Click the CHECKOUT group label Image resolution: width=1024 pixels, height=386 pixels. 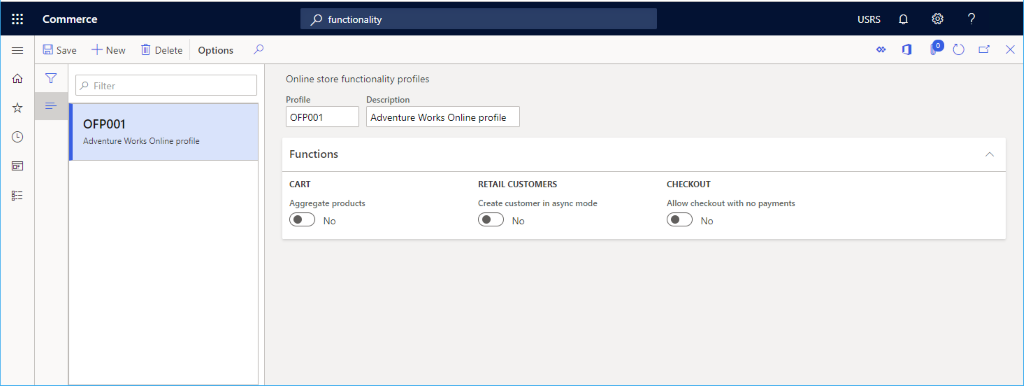point(688,184)
